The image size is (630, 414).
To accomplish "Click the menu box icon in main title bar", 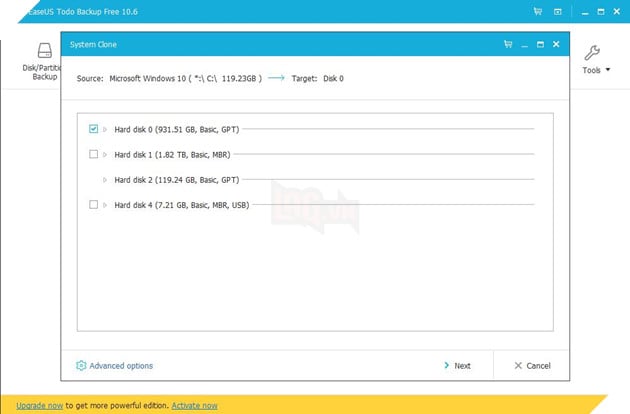I will point(558,12).
